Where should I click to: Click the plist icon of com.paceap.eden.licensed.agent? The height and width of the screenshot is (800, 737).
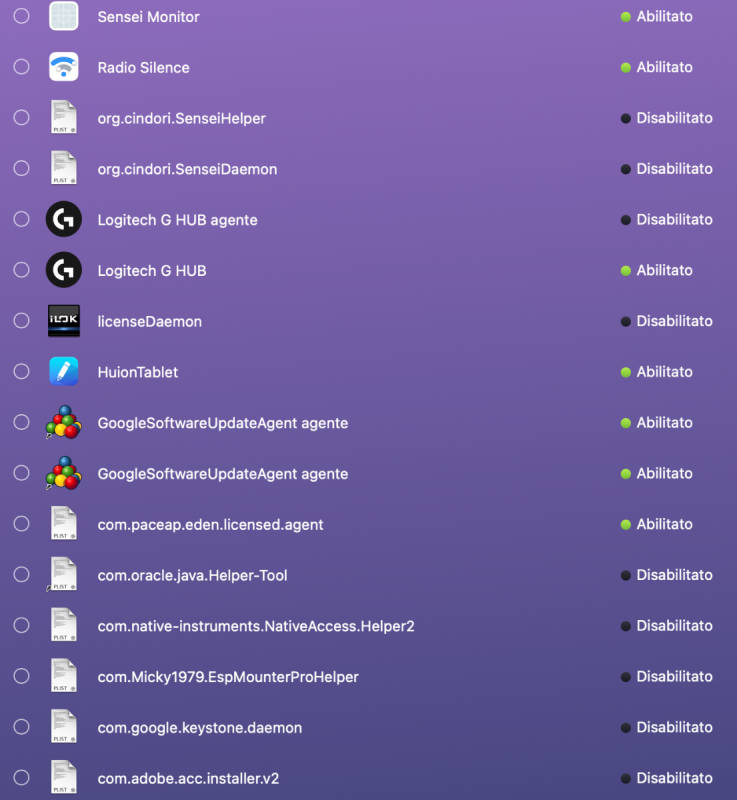click(64, 523)
